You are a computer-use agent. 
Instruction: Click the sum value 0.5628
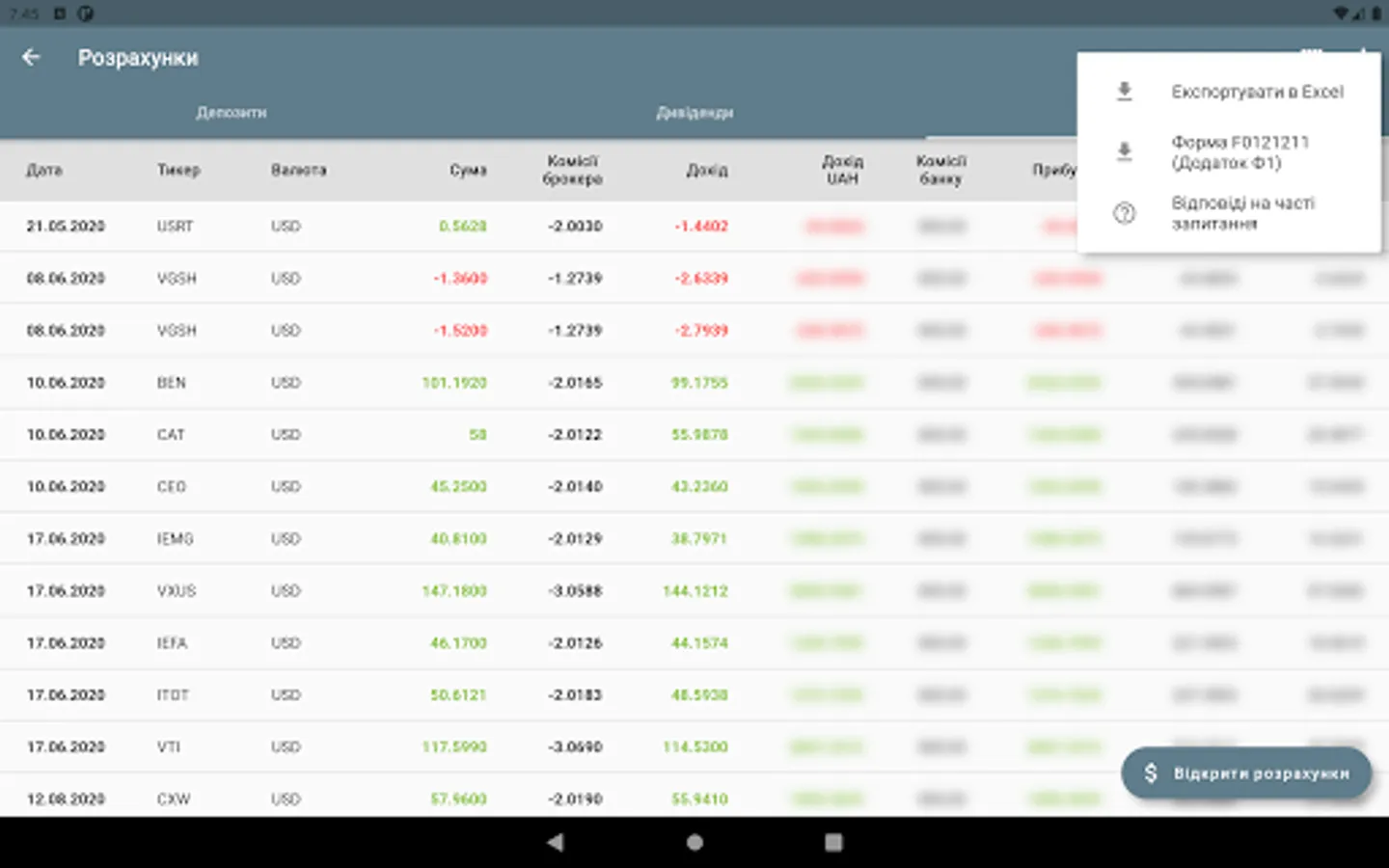coord(463,227)
